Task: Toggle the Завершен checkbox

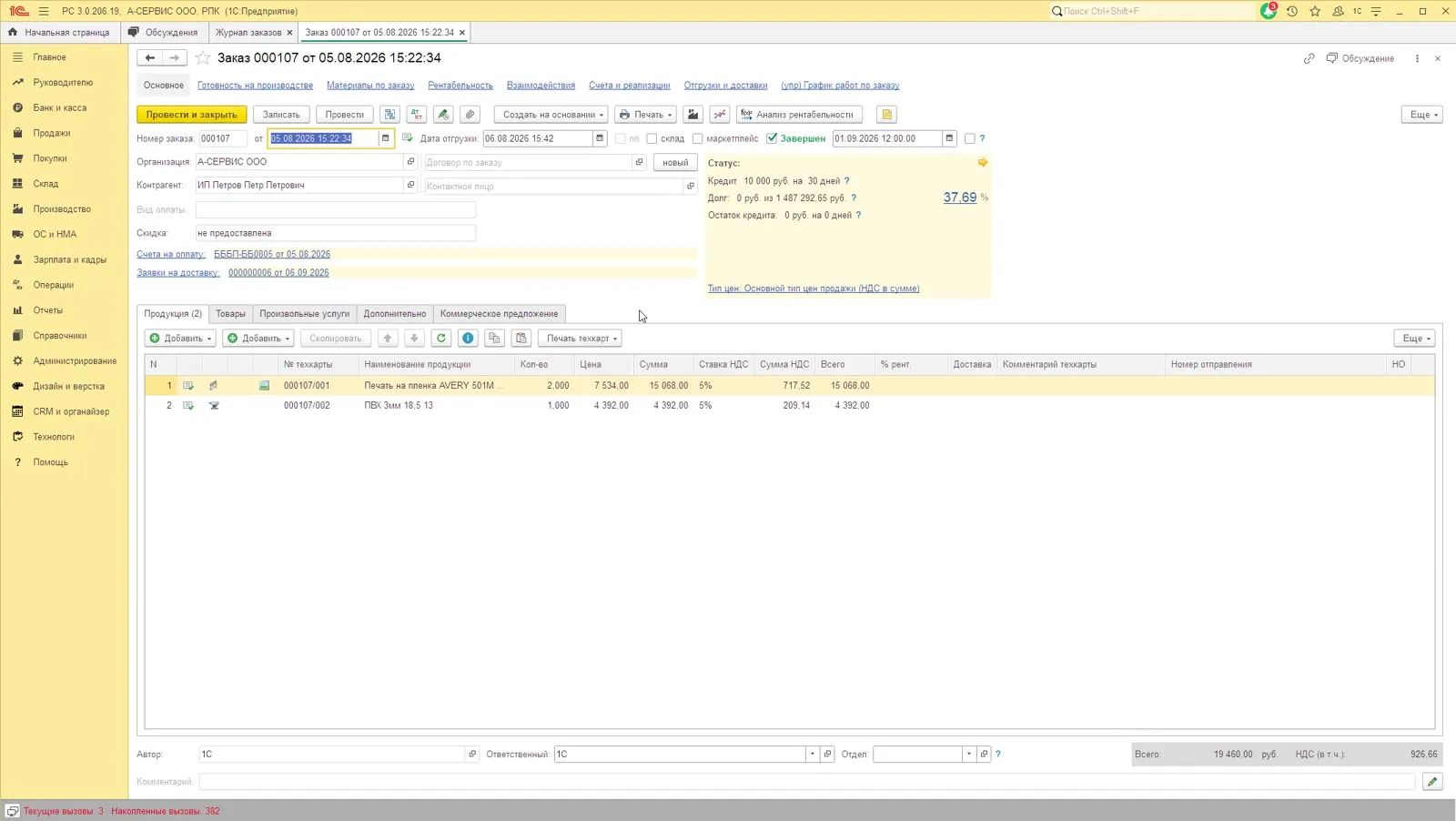Action: [772, 138]
